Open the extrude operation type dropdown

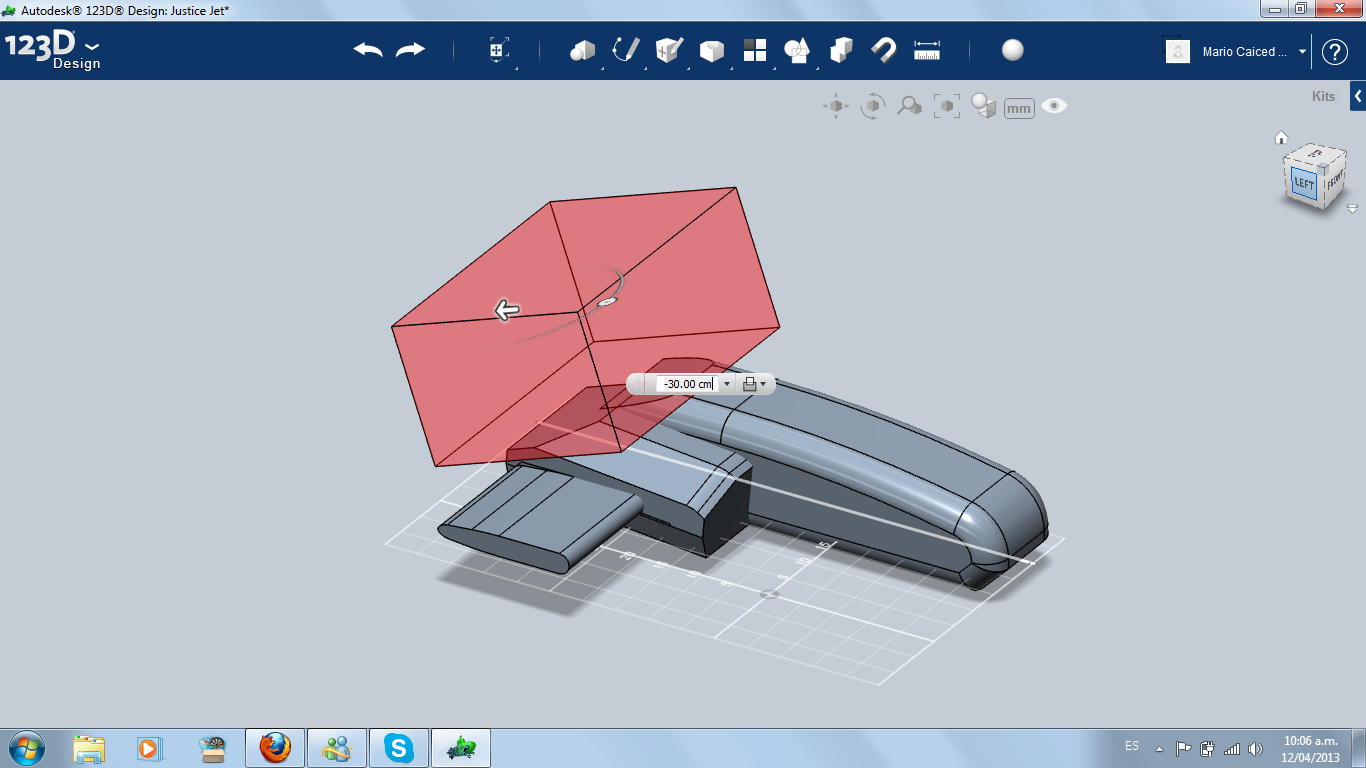[x=755, y=384]
